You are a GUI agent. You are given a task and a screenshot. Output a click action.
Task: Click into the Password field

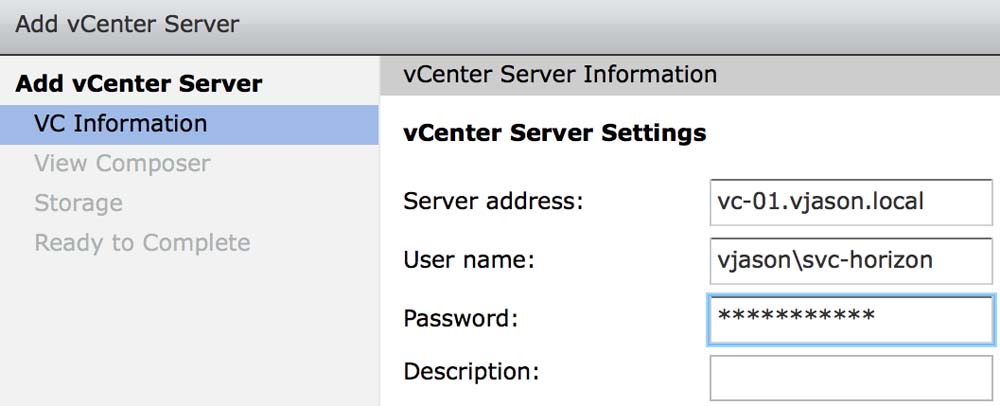[x=850, y=319]
